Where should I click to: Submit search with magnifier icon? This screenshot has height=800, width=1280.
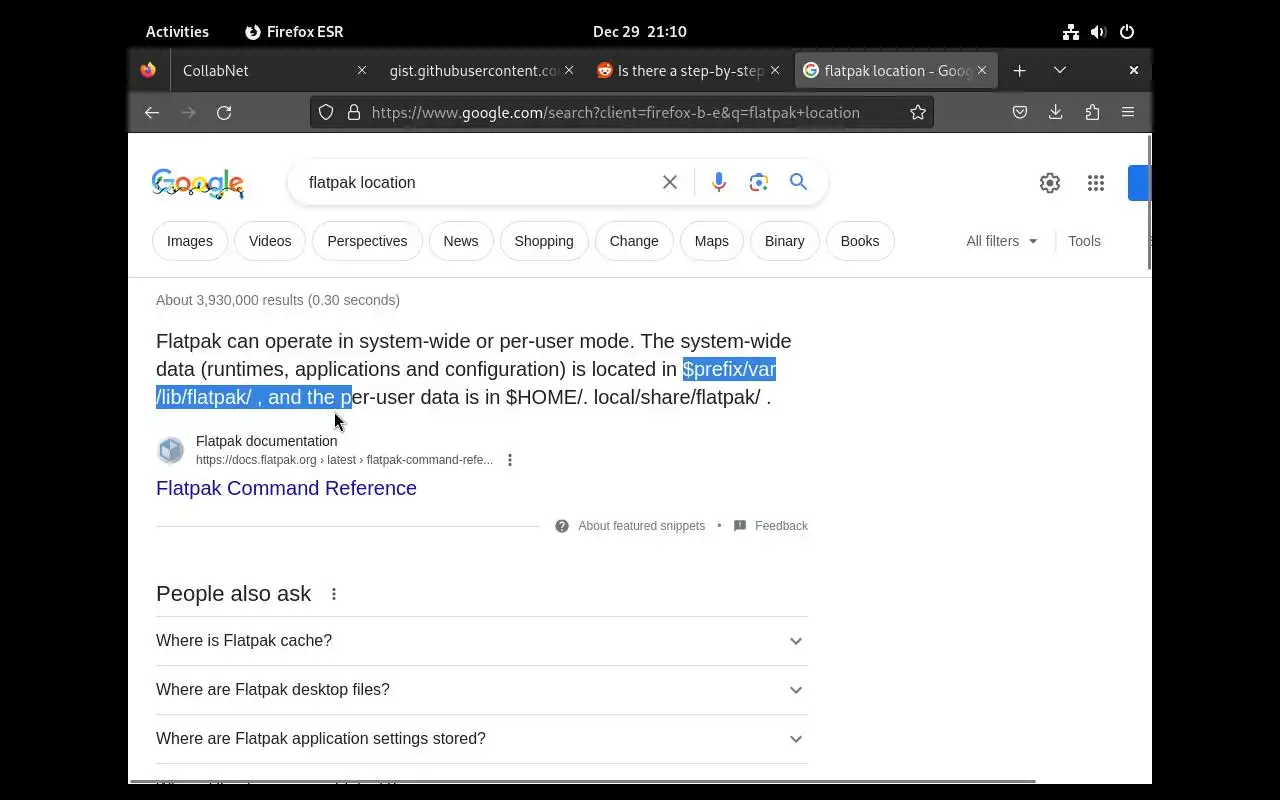coord(798,182)
